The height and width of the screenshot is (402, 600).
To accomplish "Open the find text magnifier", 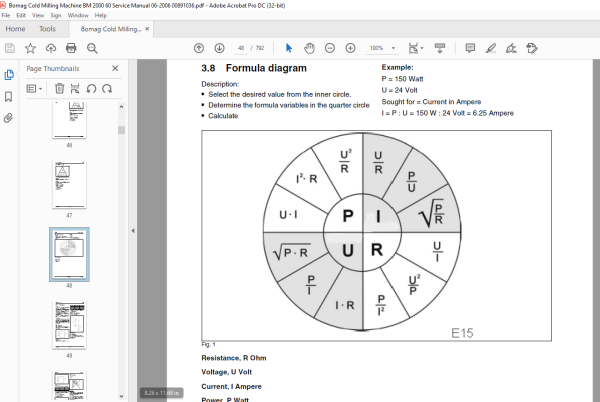I will coord(92,48).
